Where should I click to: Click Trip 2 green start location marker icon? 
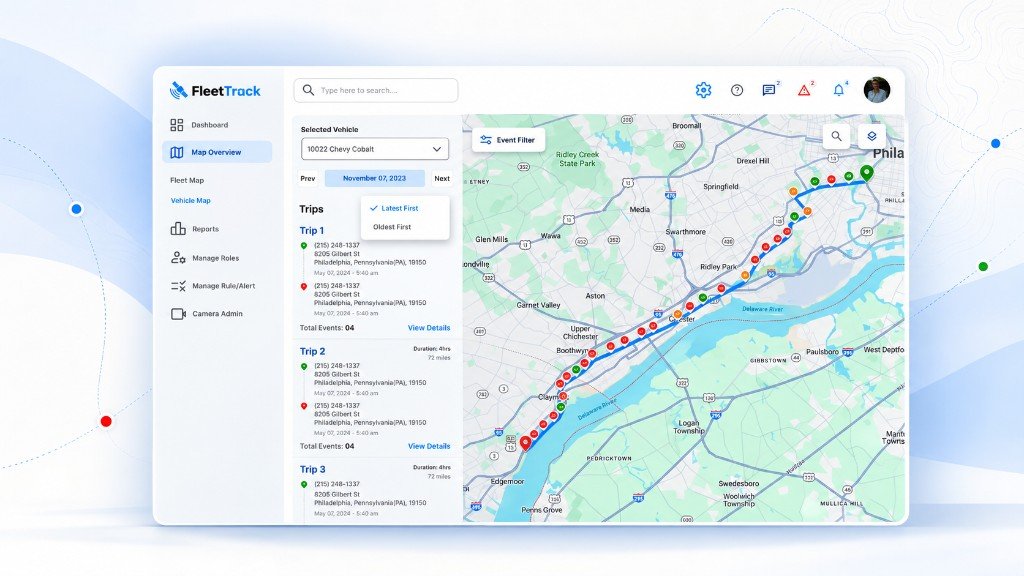[x=304, y=366]
